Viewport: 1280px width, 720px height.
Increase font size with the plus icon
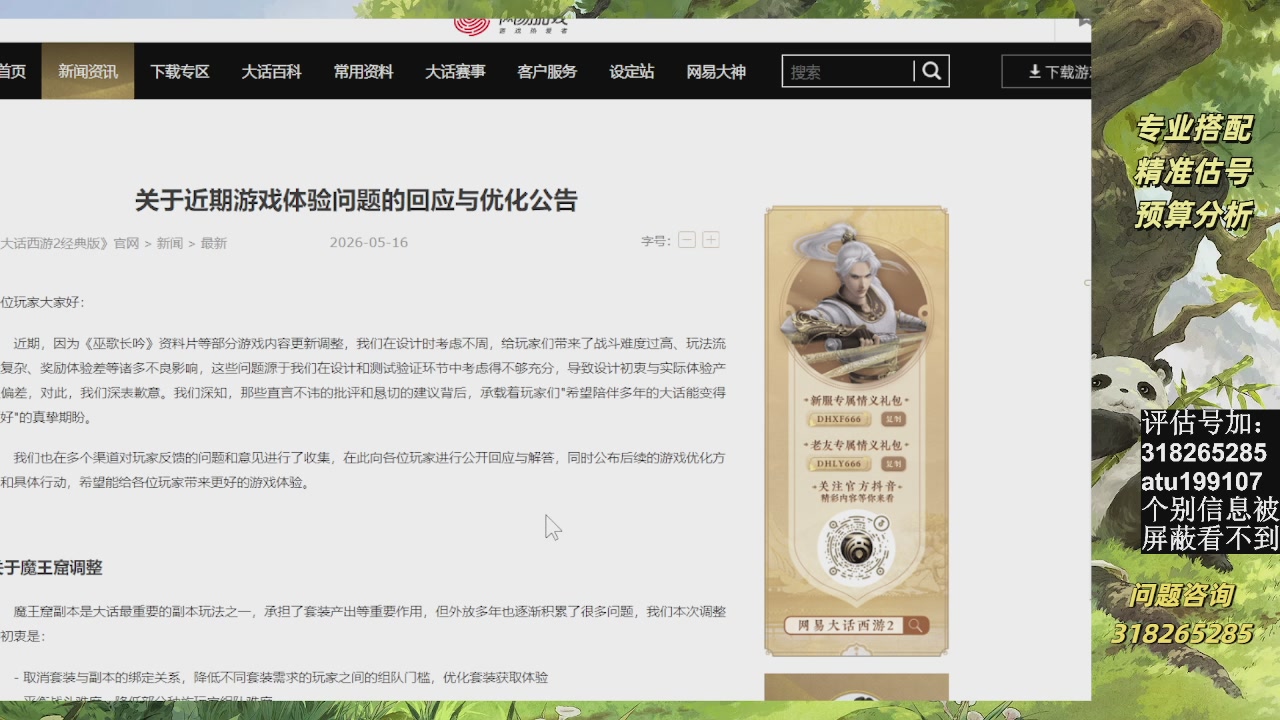coord(711,240)
